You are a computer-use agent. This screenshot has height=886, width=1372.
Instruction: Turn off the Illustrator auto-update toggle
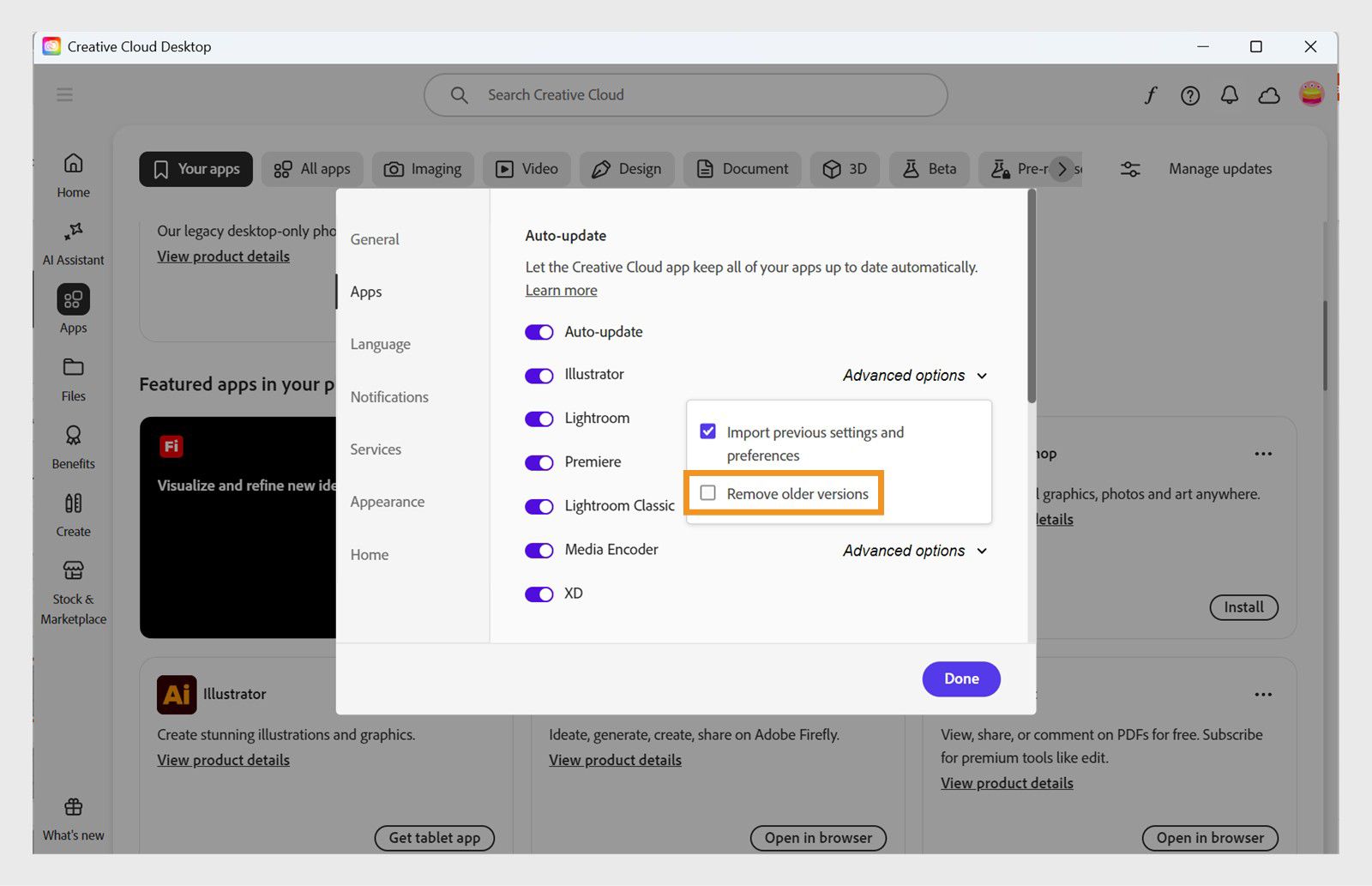click(x=539, y=376)
